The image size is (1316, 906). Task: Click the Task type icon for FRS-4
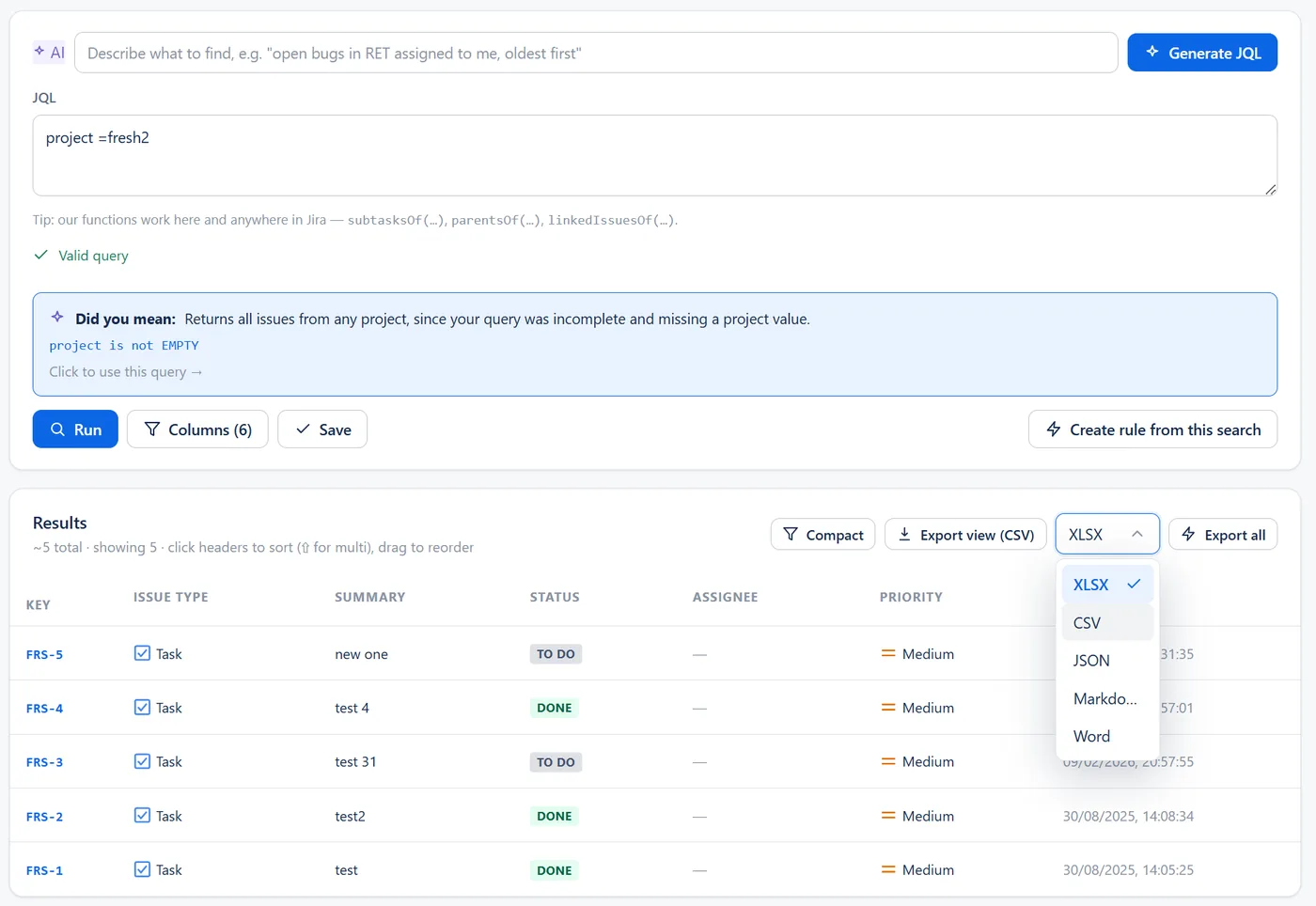point(142,707)
